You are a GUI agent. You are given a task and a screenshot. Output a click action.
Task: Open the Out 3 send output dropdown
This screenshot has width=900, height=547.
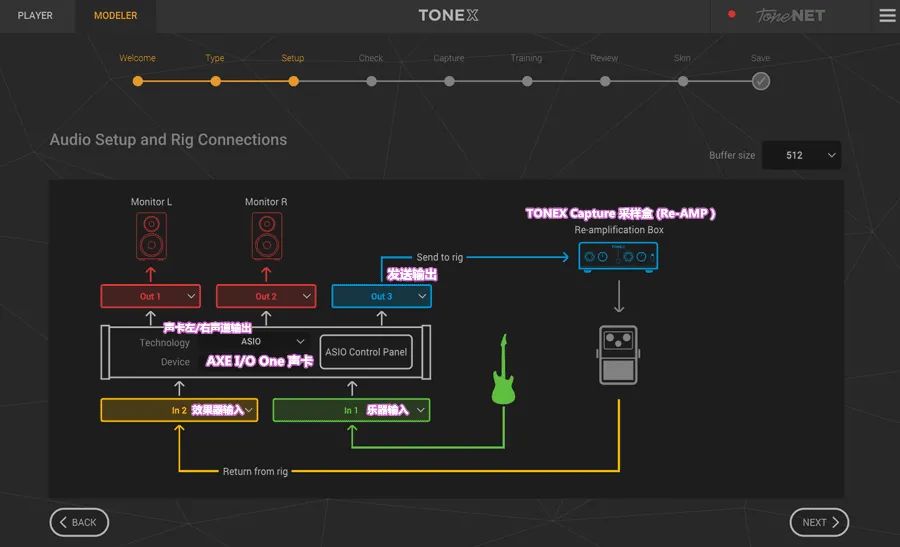point(382,296)
